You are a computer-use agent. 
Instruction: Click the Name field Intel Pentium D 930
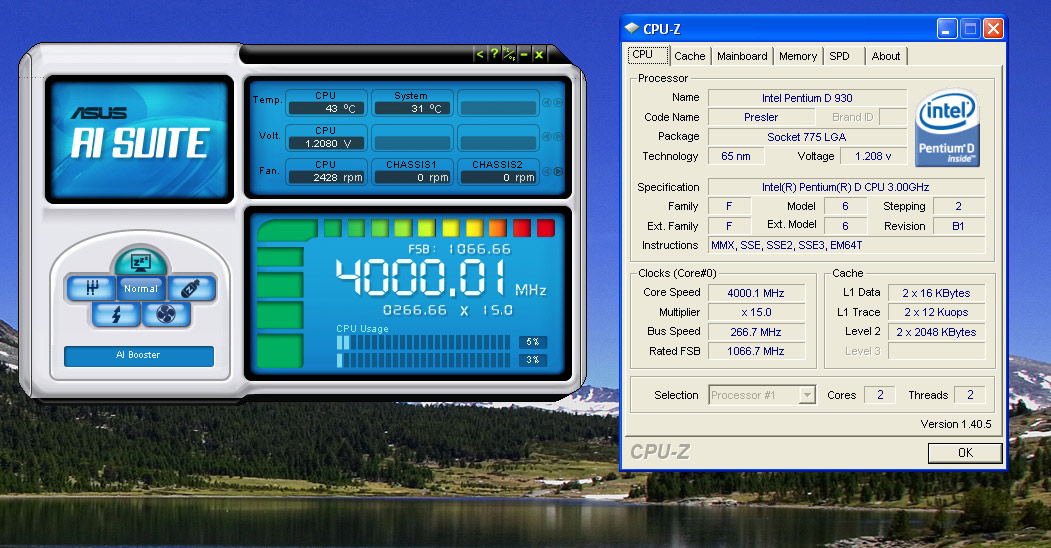(x=807, y=98)
